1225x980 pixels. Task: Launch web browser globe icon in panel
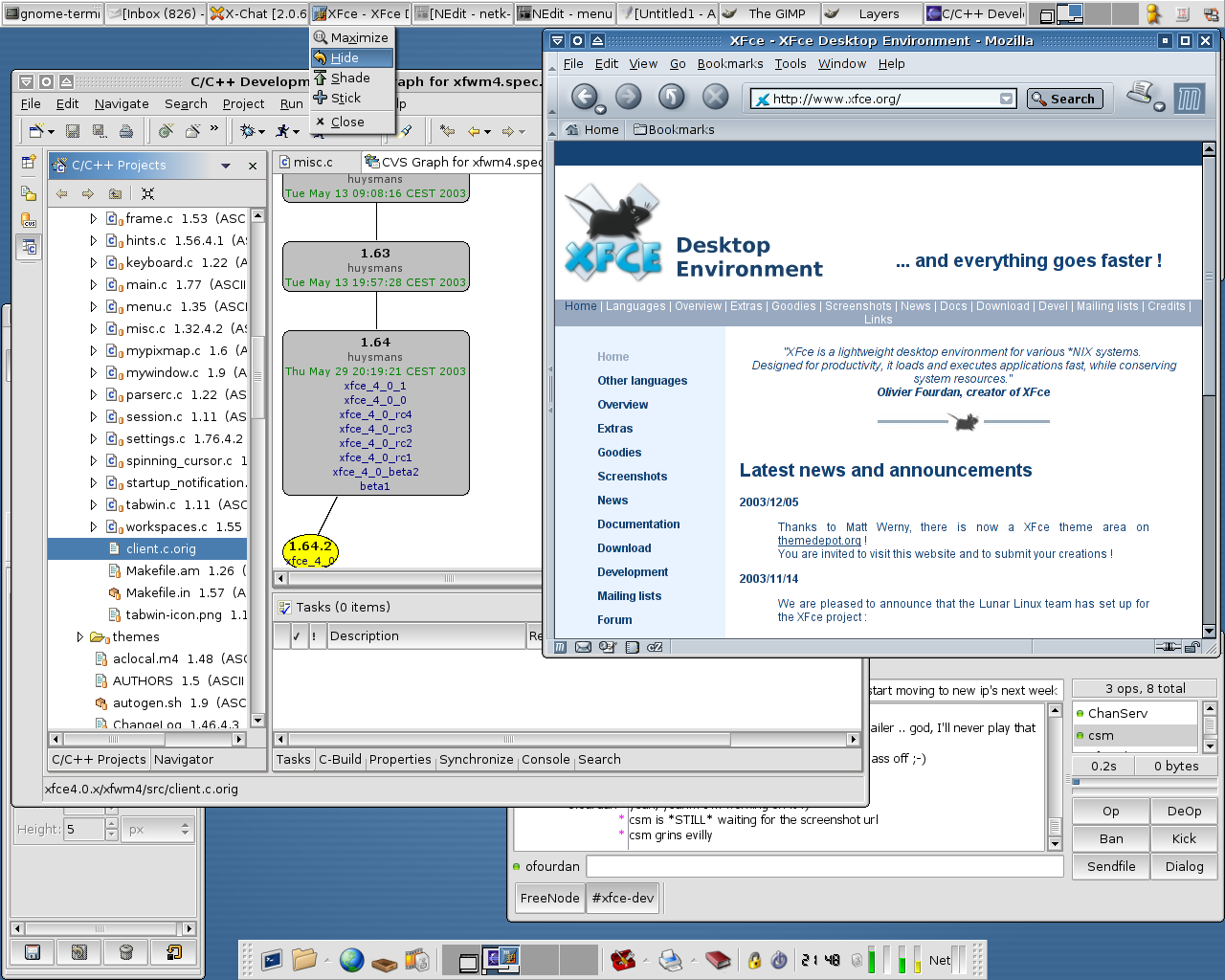351,960
